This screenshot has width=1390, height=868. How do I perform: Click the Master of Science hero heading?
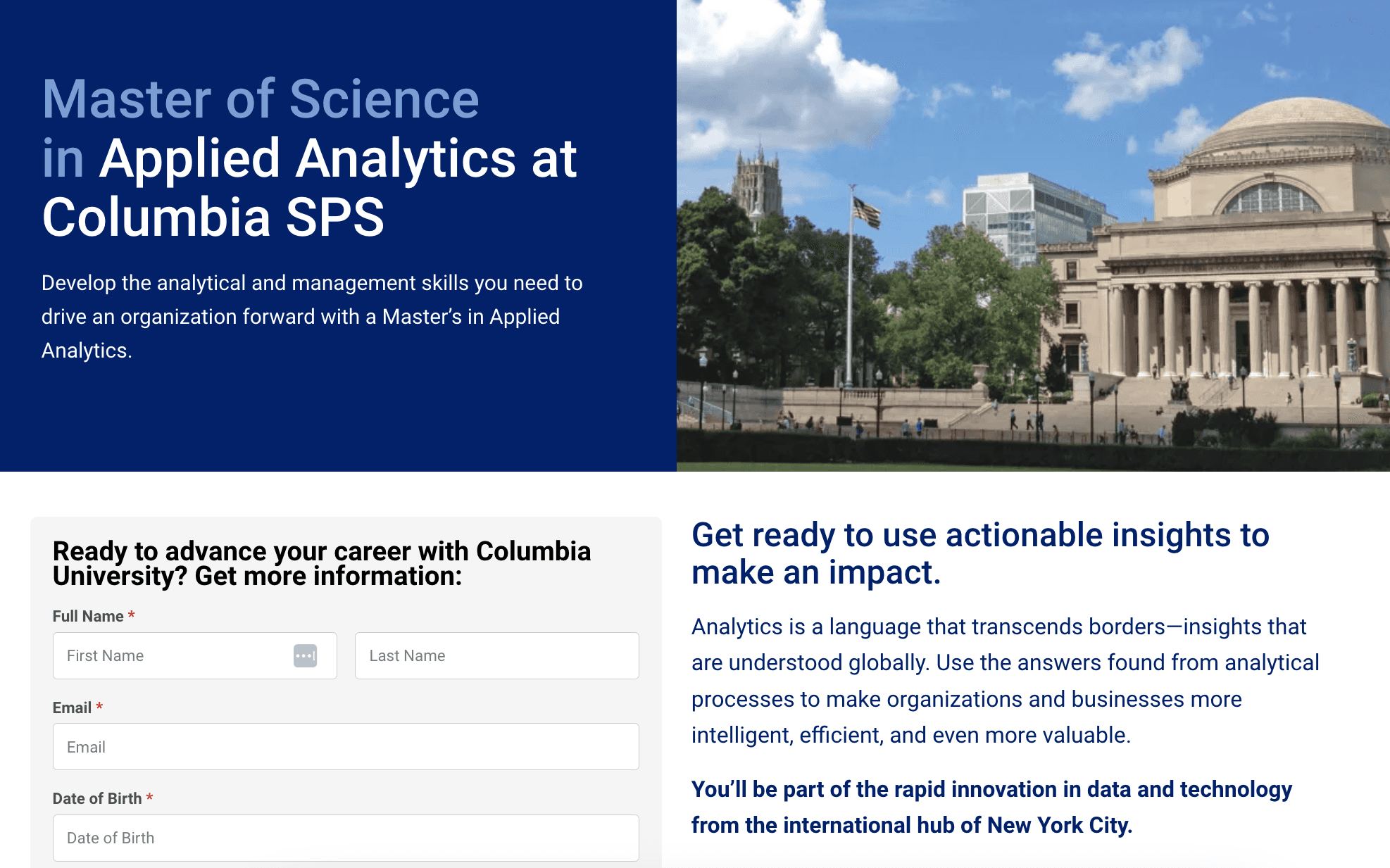click(310, 158)
